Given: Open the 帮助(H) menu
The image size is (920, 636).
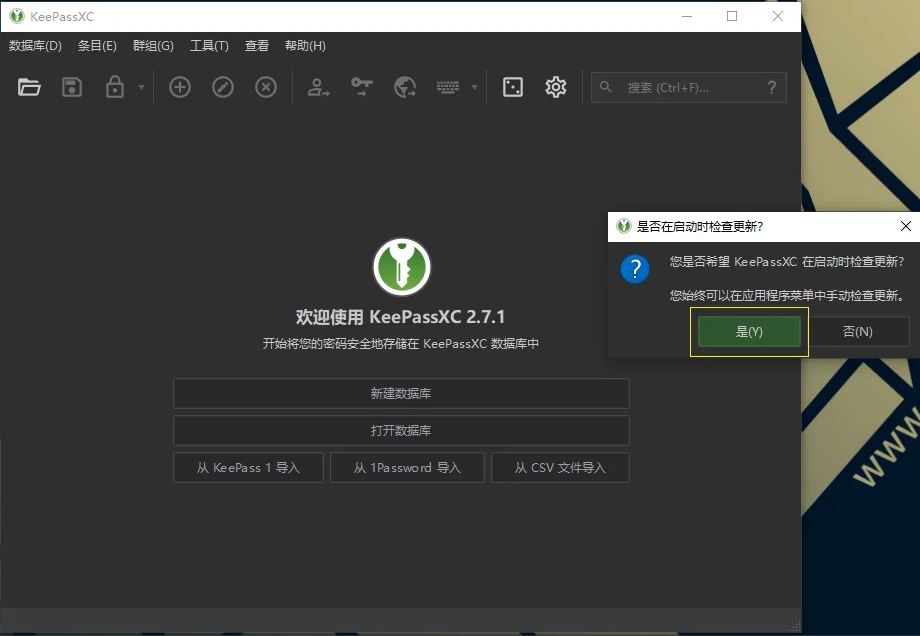Looking at the screenshot, I should coord(305,46).
